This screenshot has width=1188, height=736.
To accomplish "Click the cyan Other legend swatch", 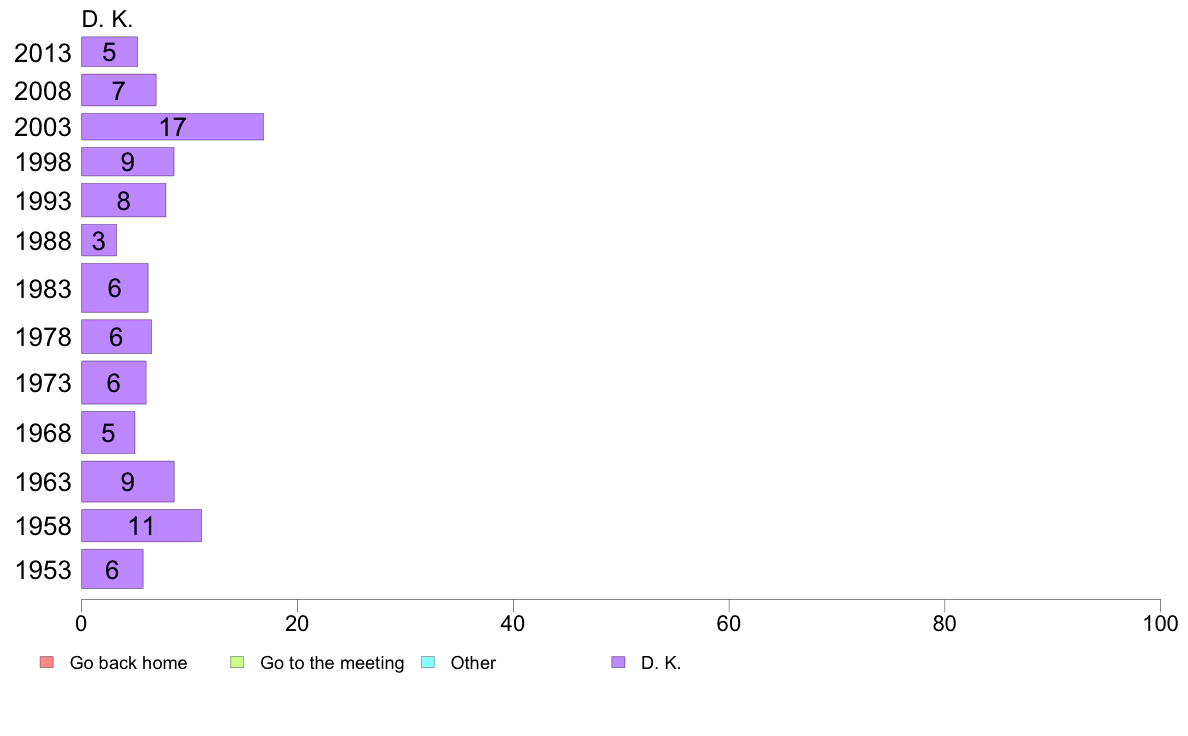I will coord(428,662).
